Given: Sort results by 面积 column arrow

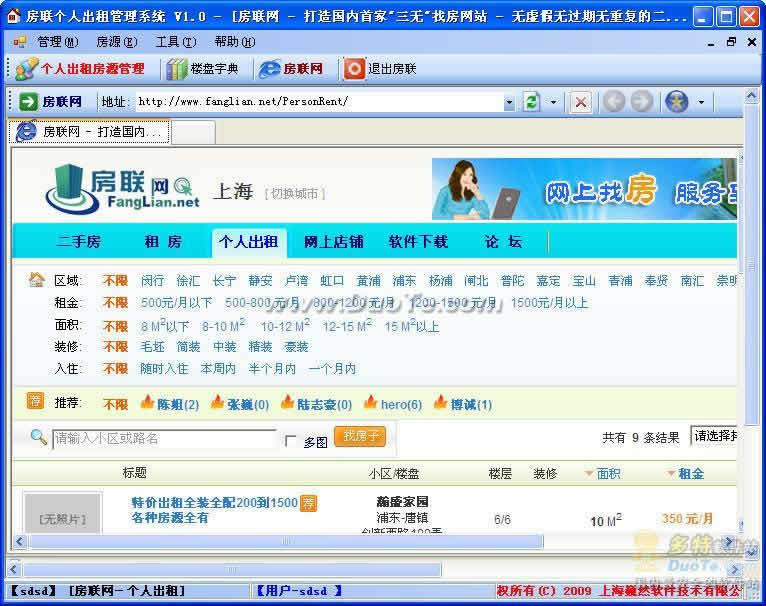Looking at the screenshot, I should 589,473.
